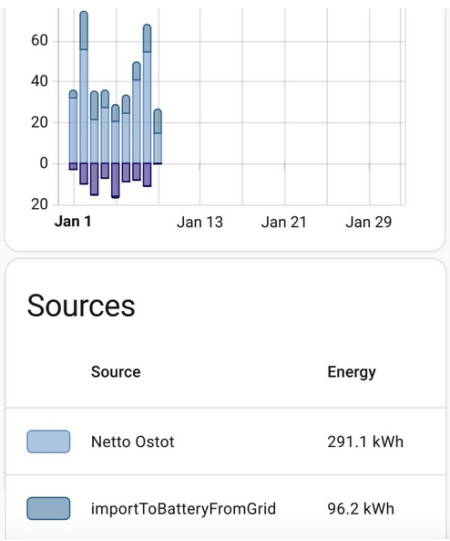Click the second tallest bar near Jan 8
Viewport: 450px width, 541px height.
tap(147, 93)
